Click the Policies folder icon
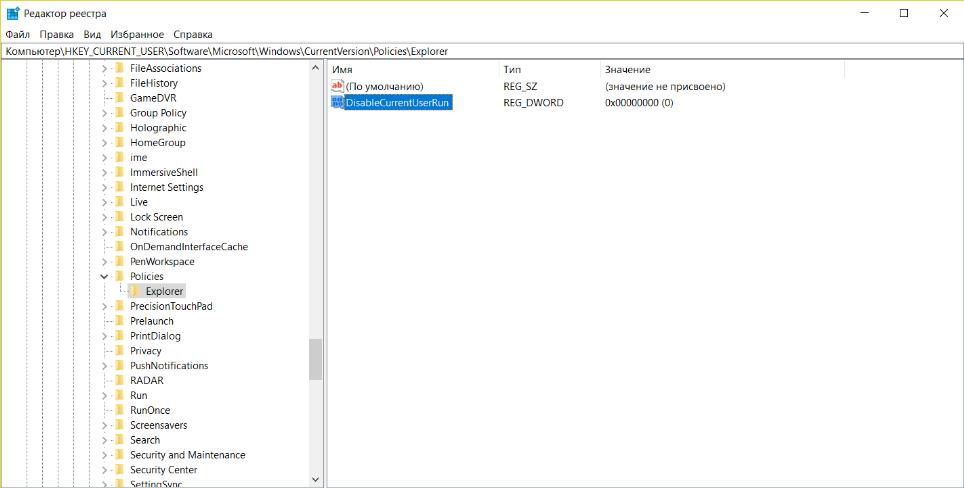Viewport: 964px width, 488px height. pos(120,276)
